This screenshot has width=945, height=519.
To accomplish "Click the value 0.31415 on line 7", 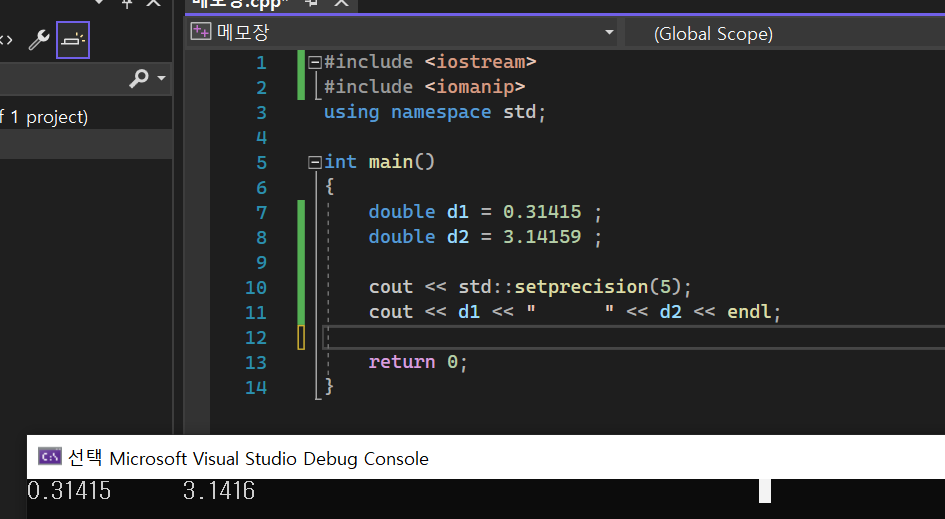I will 542,212.
